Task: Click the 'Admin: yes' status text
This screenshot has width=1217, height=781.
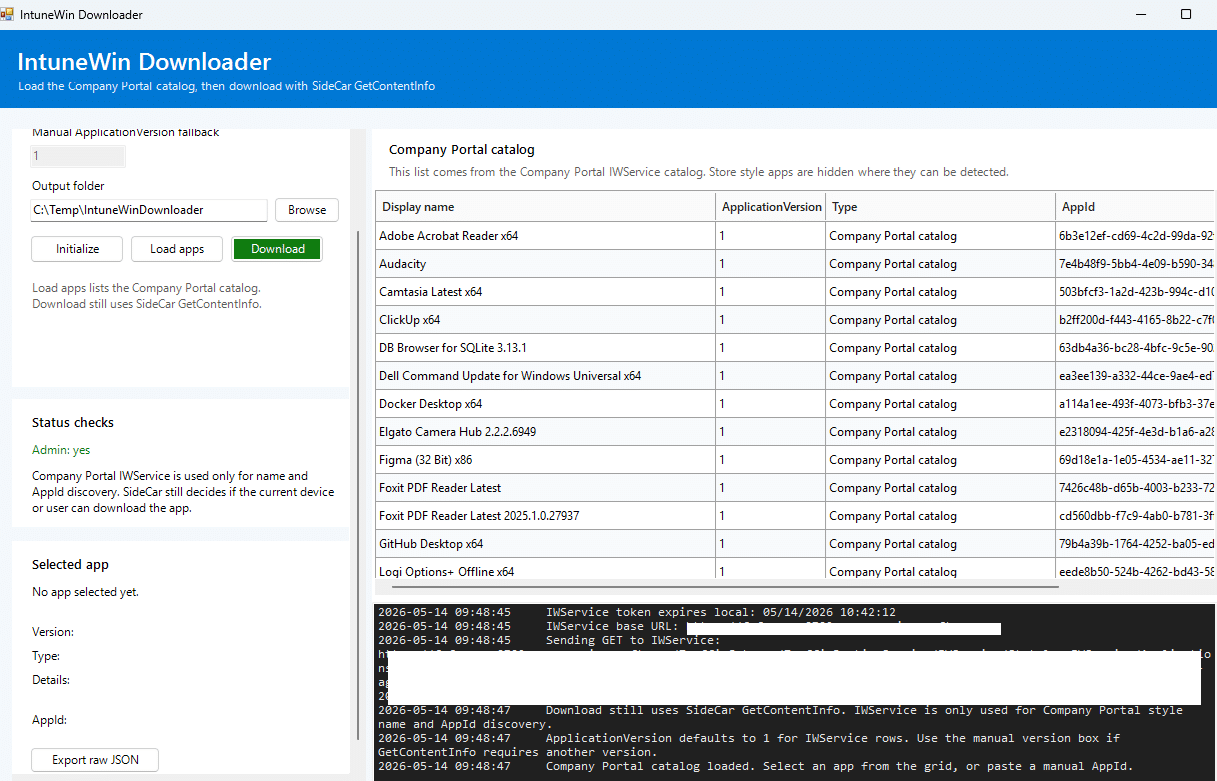Action: point(61,450)
